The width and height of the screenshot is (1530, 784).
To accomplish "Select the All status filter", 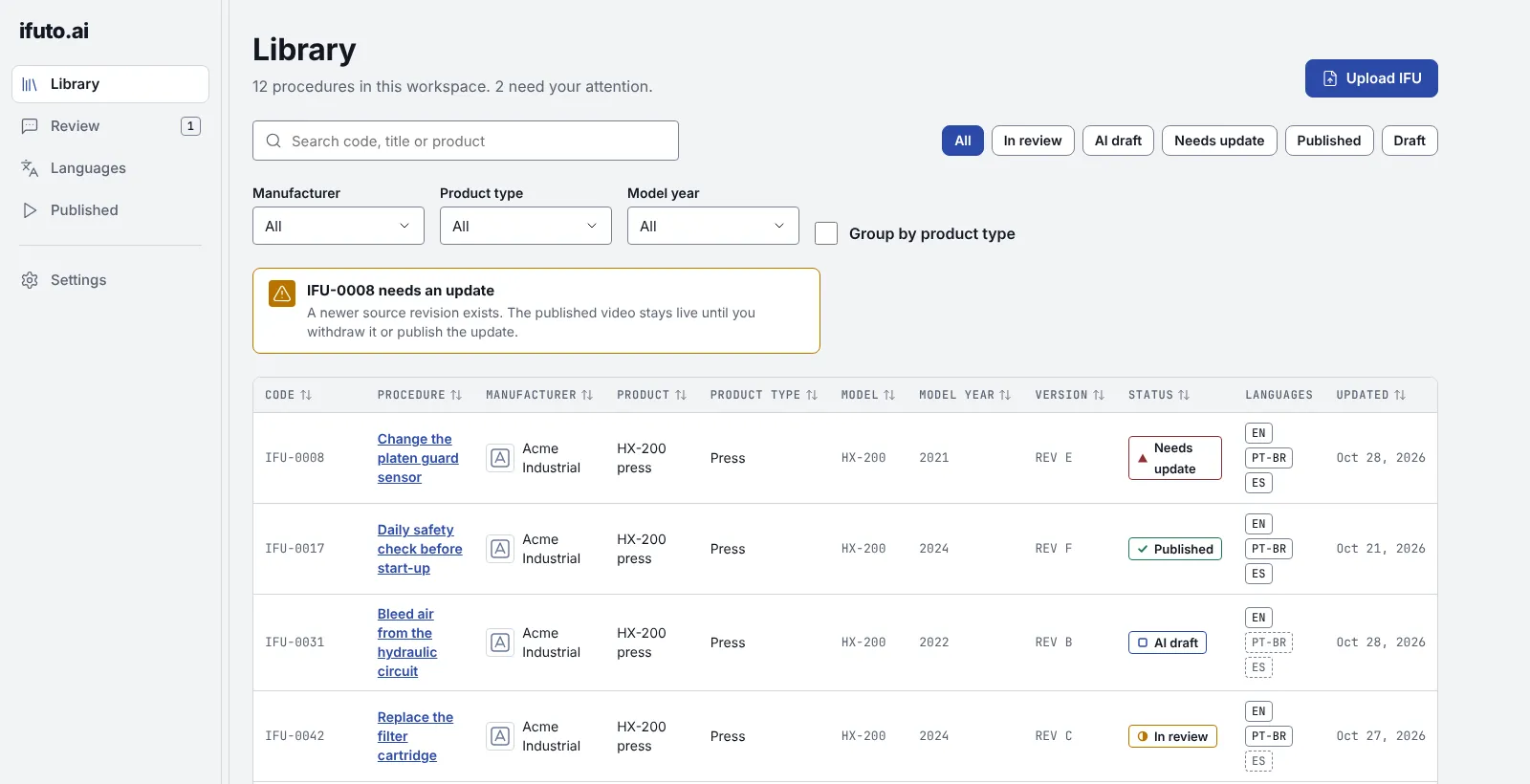I will 963,141.
